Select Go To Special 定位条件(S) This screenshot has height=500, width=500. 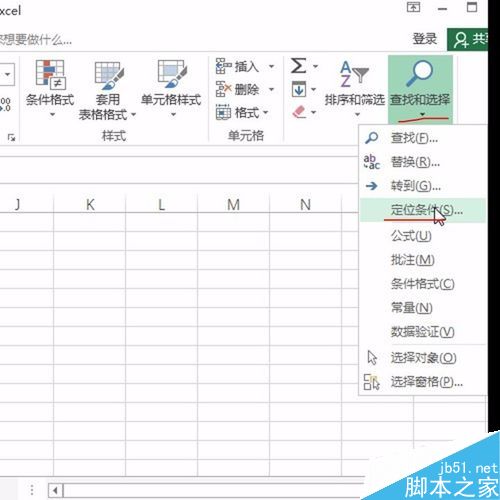pyautogui.click(x=422, y=210)
